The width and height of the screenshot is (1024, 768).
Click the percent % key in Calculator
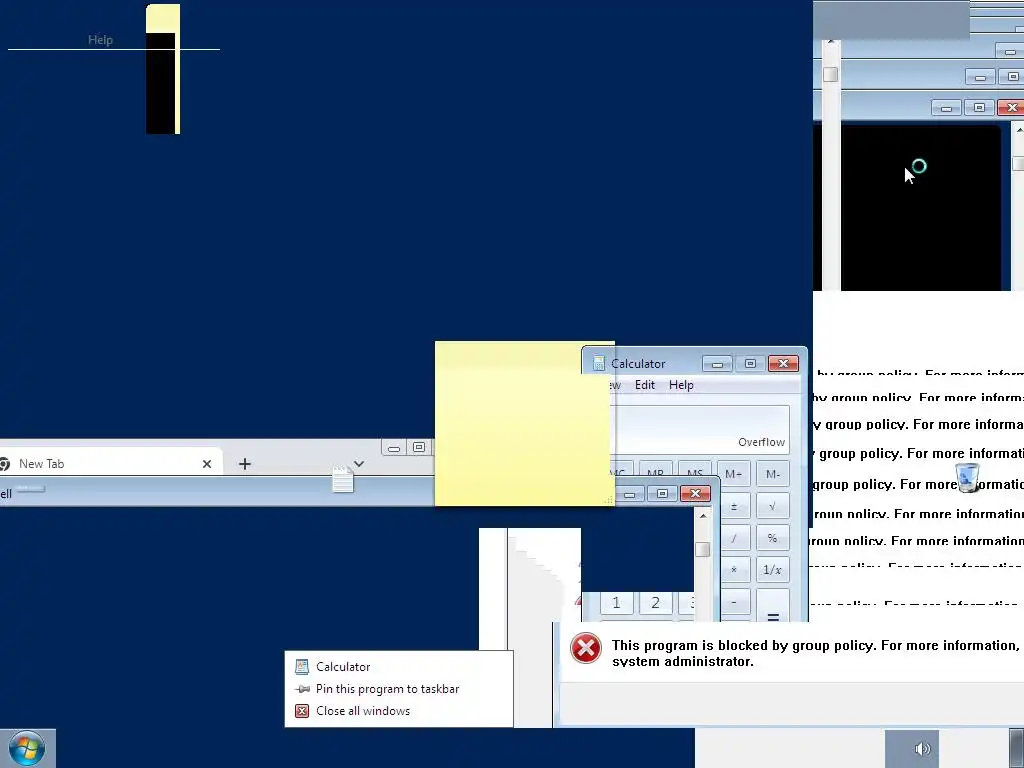773,538
